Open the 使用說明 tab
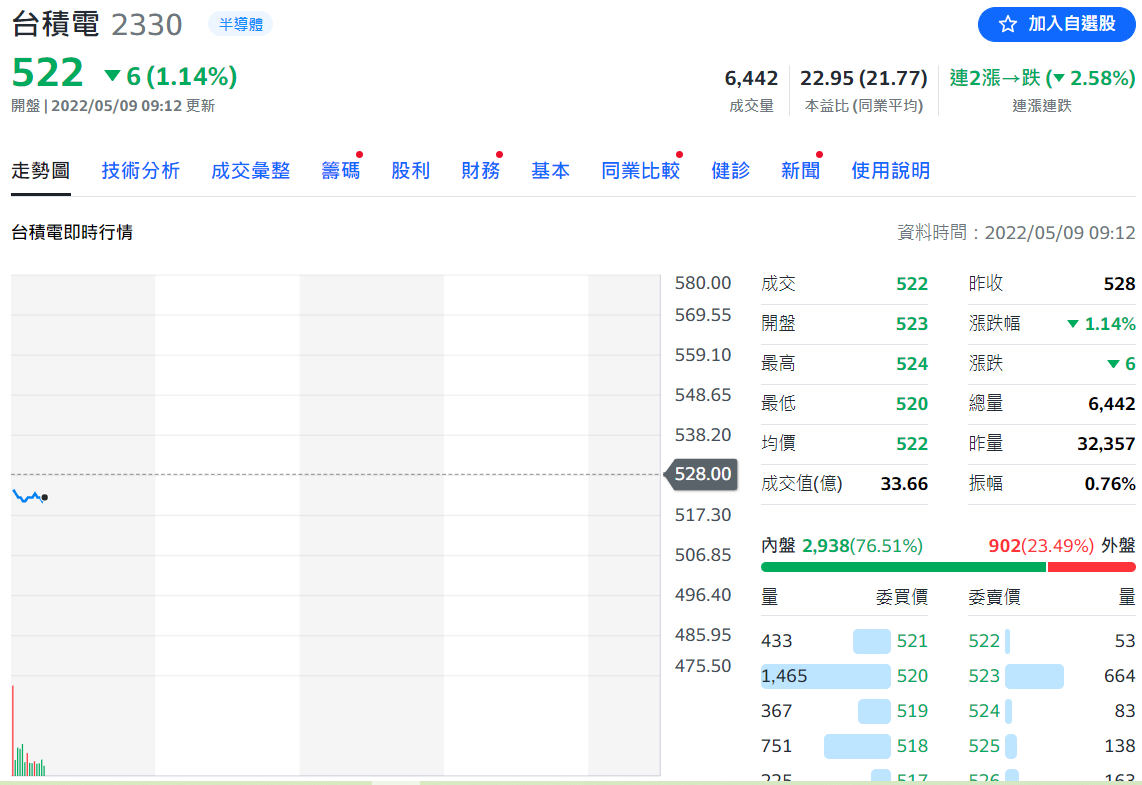This screenshot has width=1142, height=785. [x=890, y=171]
